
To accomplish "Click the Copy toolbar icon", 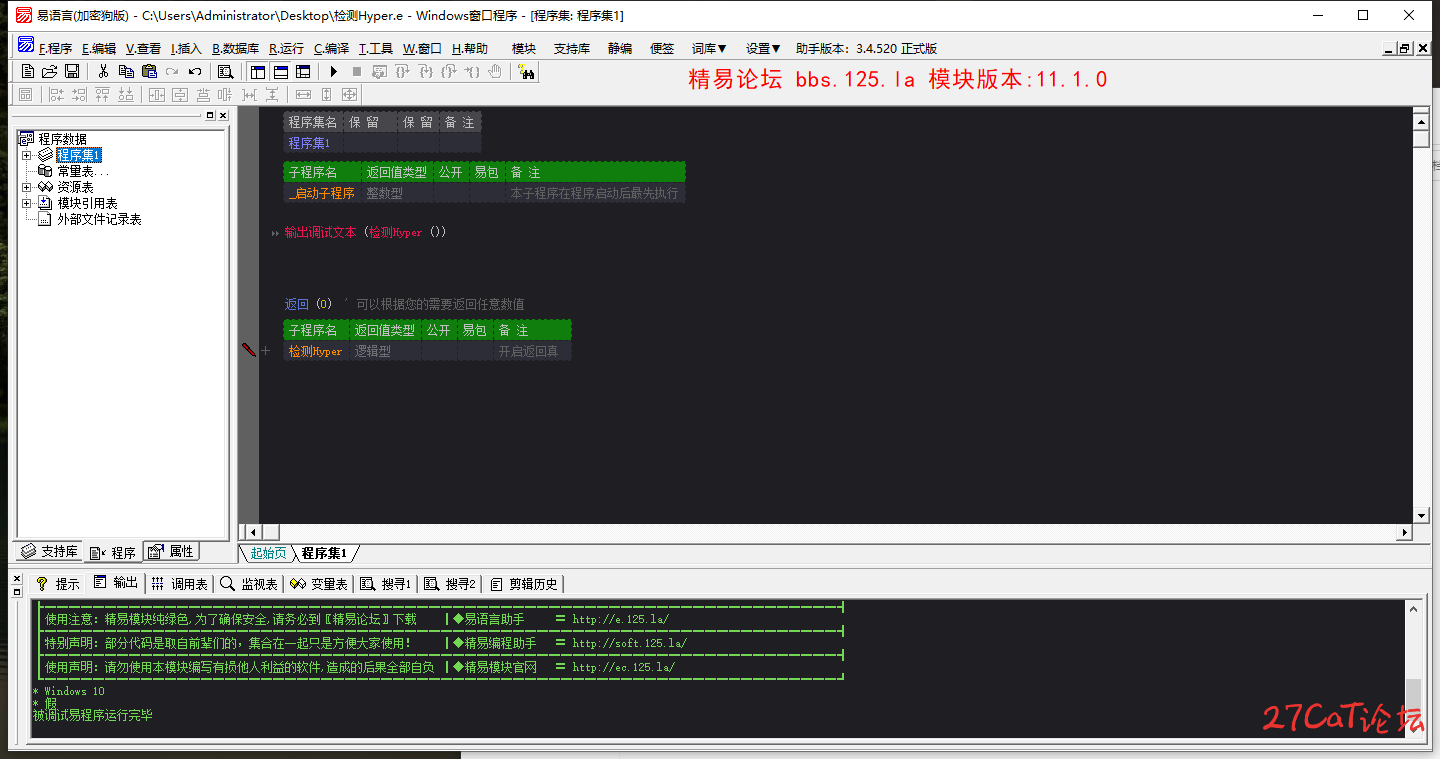I will pos(126,71).
